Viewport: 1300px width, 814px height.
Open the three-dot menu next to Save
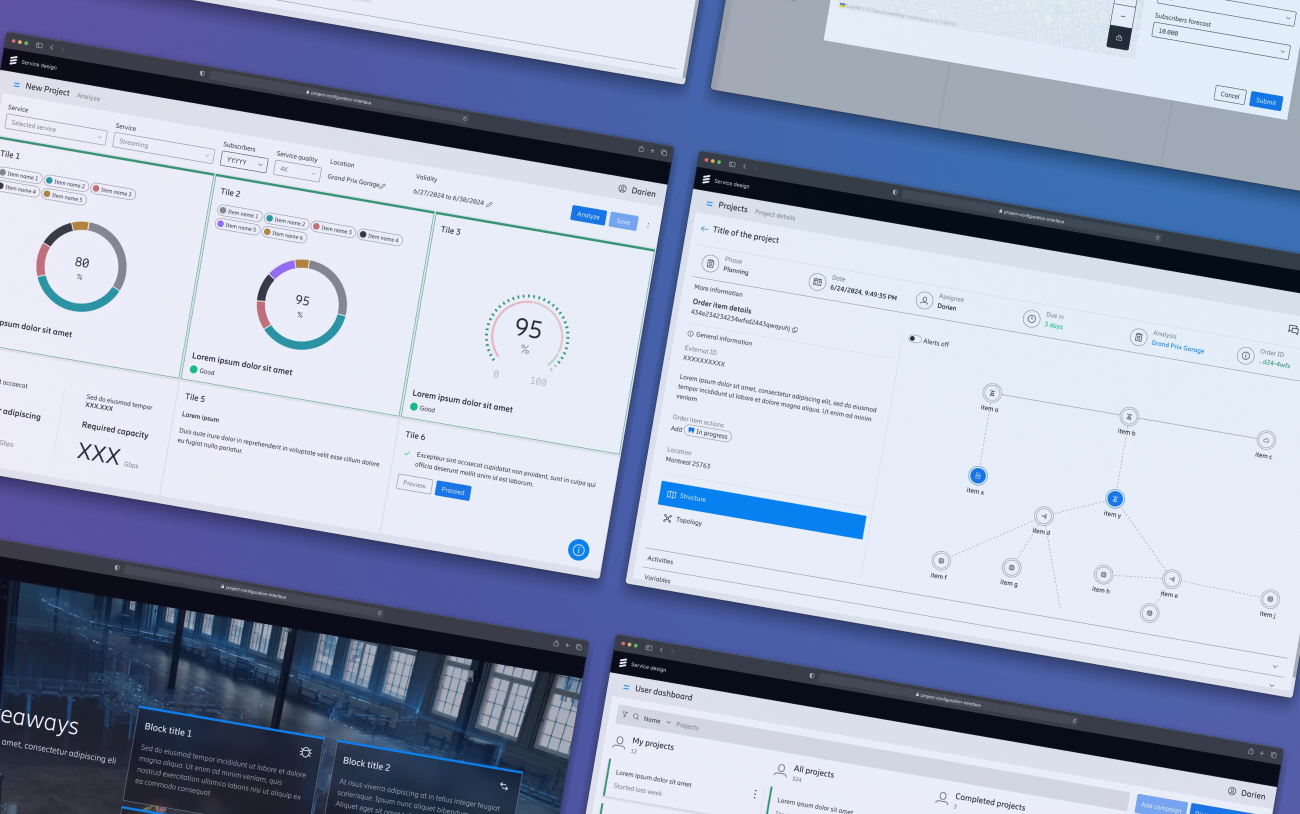pyautogui.click(x=648, y=226)
